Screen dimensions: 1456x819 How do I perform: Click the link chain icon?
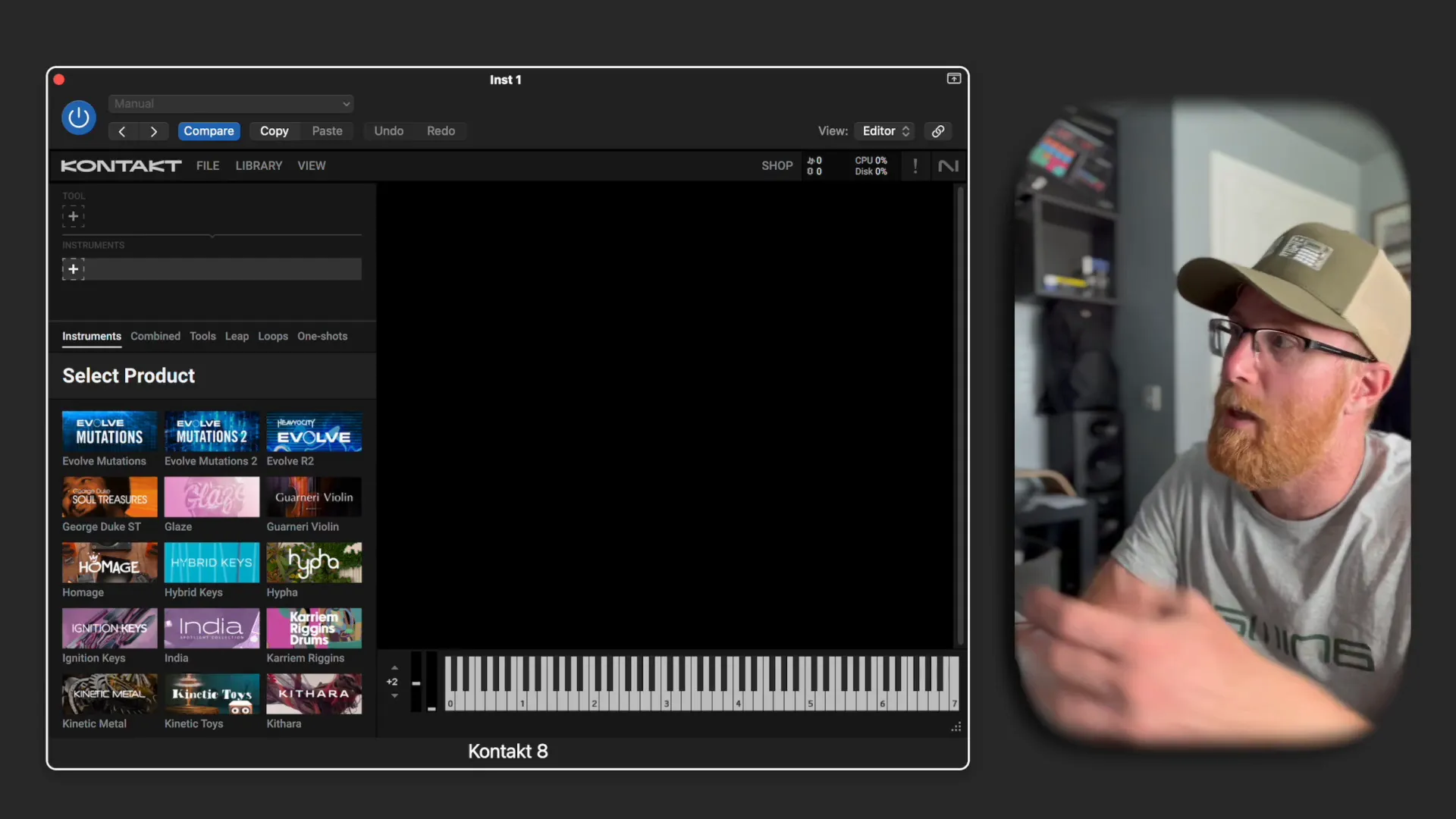coord(938,131)
